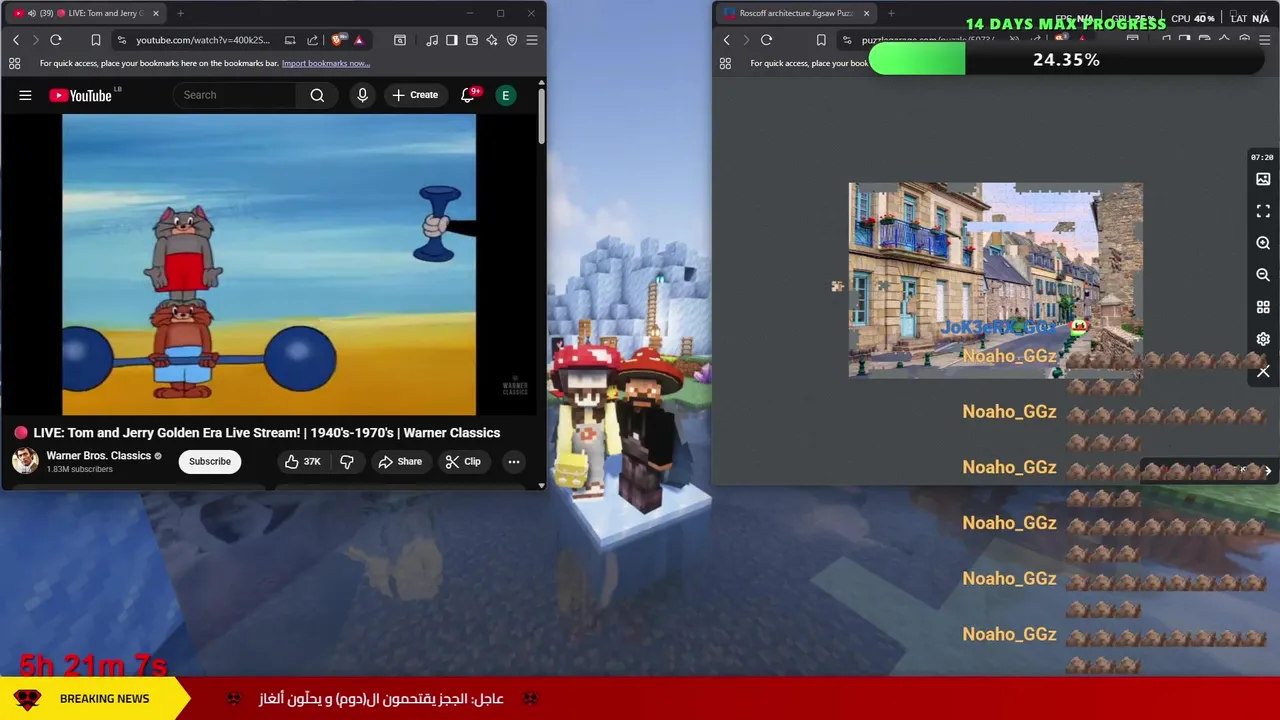Click the YouTube page scrollbar
This screenshot has width=1280, height=720.
[x=541, y=118]
